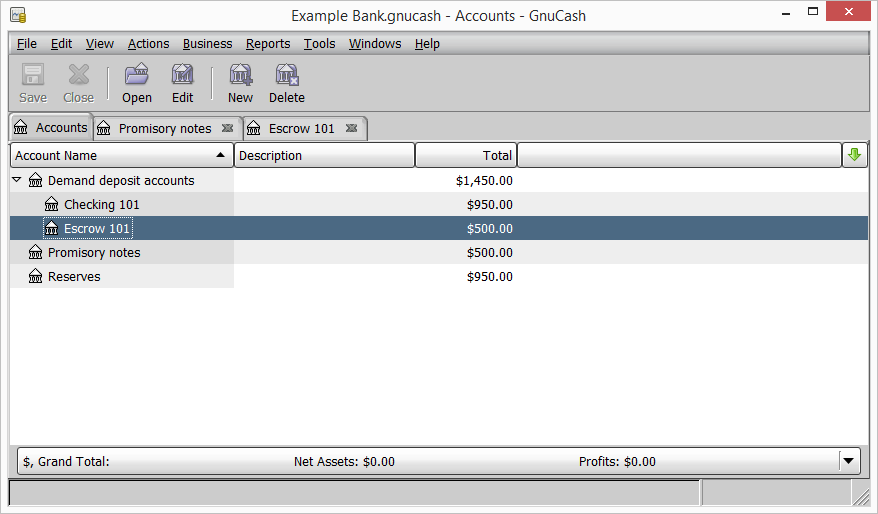This screenshot has height=514, width=878.
Task: Click the green arrow column chooser
Action: point(854,155)
